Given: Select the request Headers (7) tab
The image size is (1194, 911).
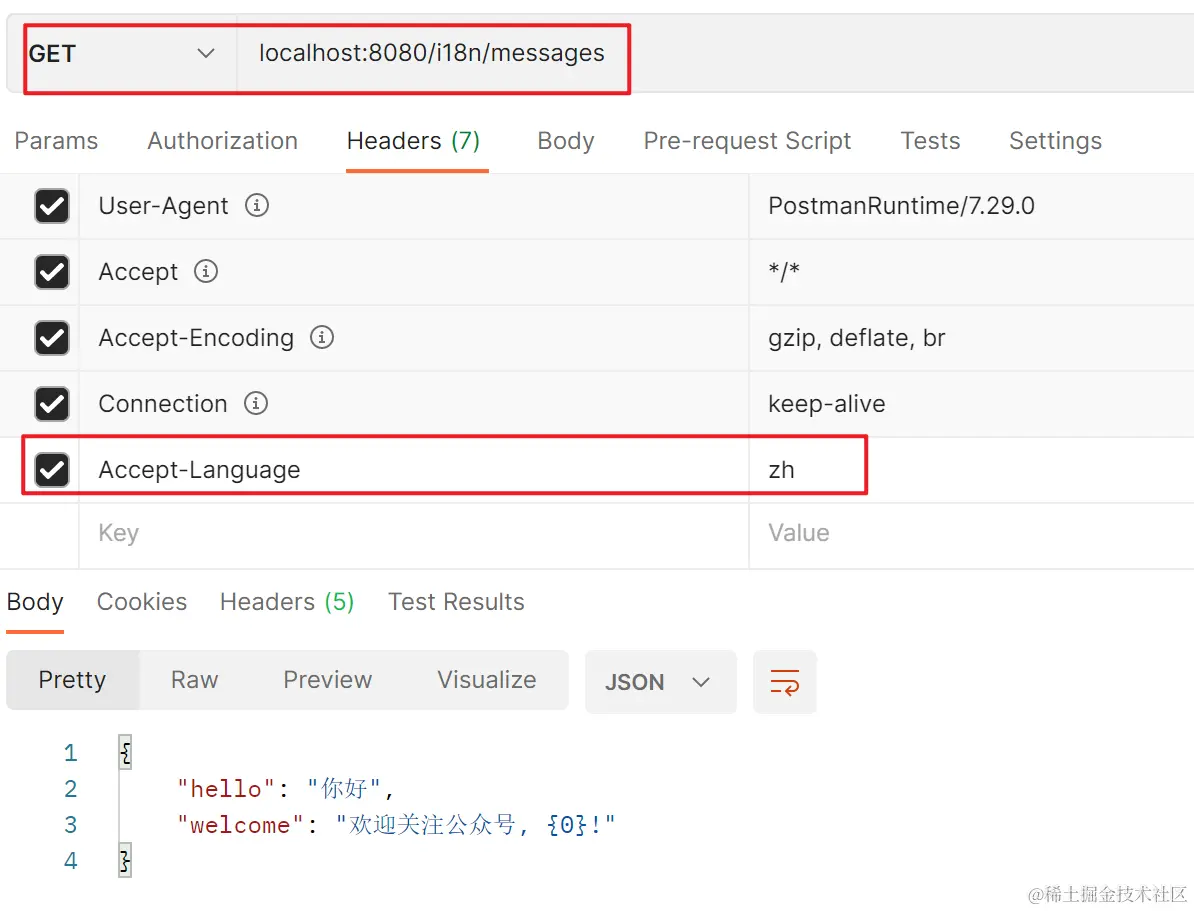Looking at the screenshot, I should coord(413,141).
